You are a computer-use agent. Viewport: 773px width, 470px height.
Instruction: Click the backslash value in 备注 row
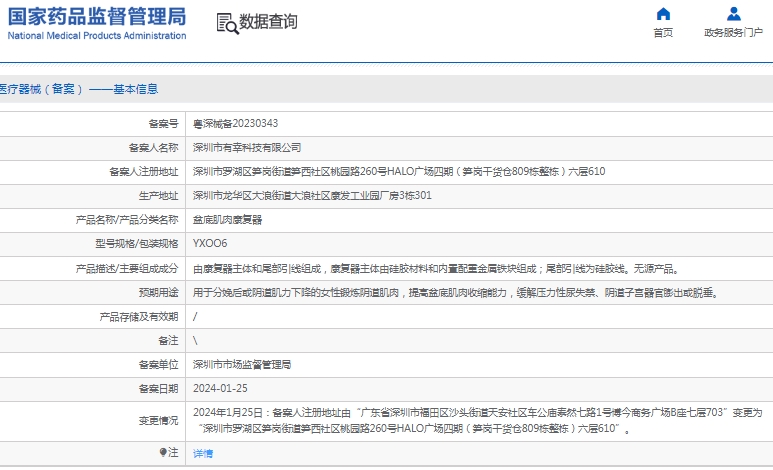[195, 340]
